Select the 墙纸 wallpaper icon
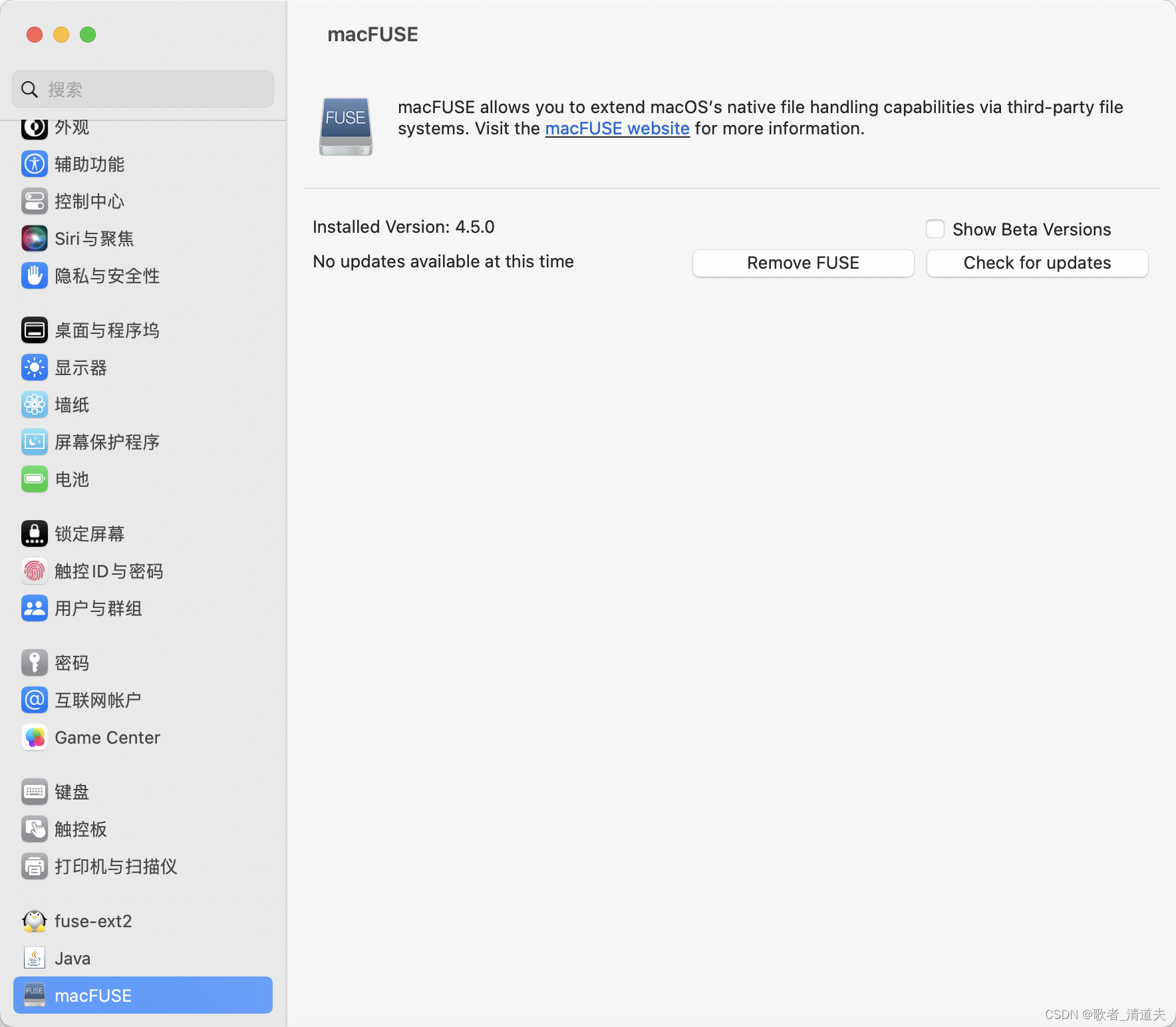The height and width of the screenshot is (1027, 1176). point(35,404)
